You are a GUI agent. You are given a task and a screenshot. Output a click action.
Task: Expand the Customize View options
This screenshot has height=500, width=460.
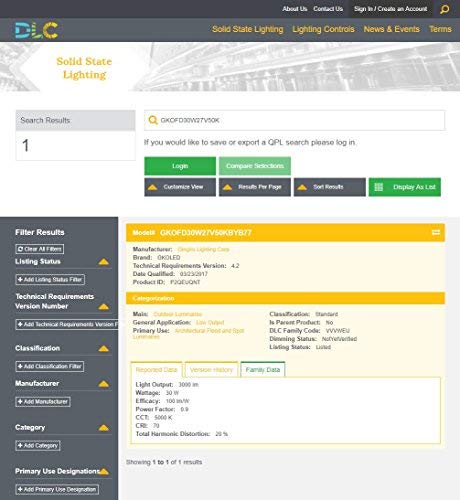(180, 187)
